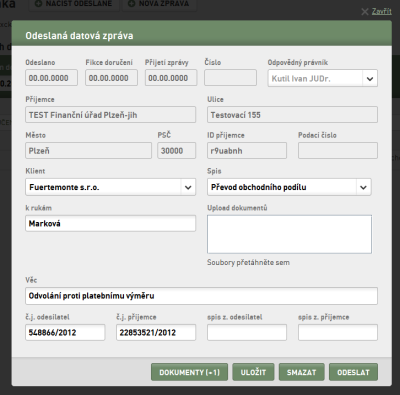Click the plus icon of Nová zpráva
Viewport: 400px width, 395px height.
[x=132, y=4]
